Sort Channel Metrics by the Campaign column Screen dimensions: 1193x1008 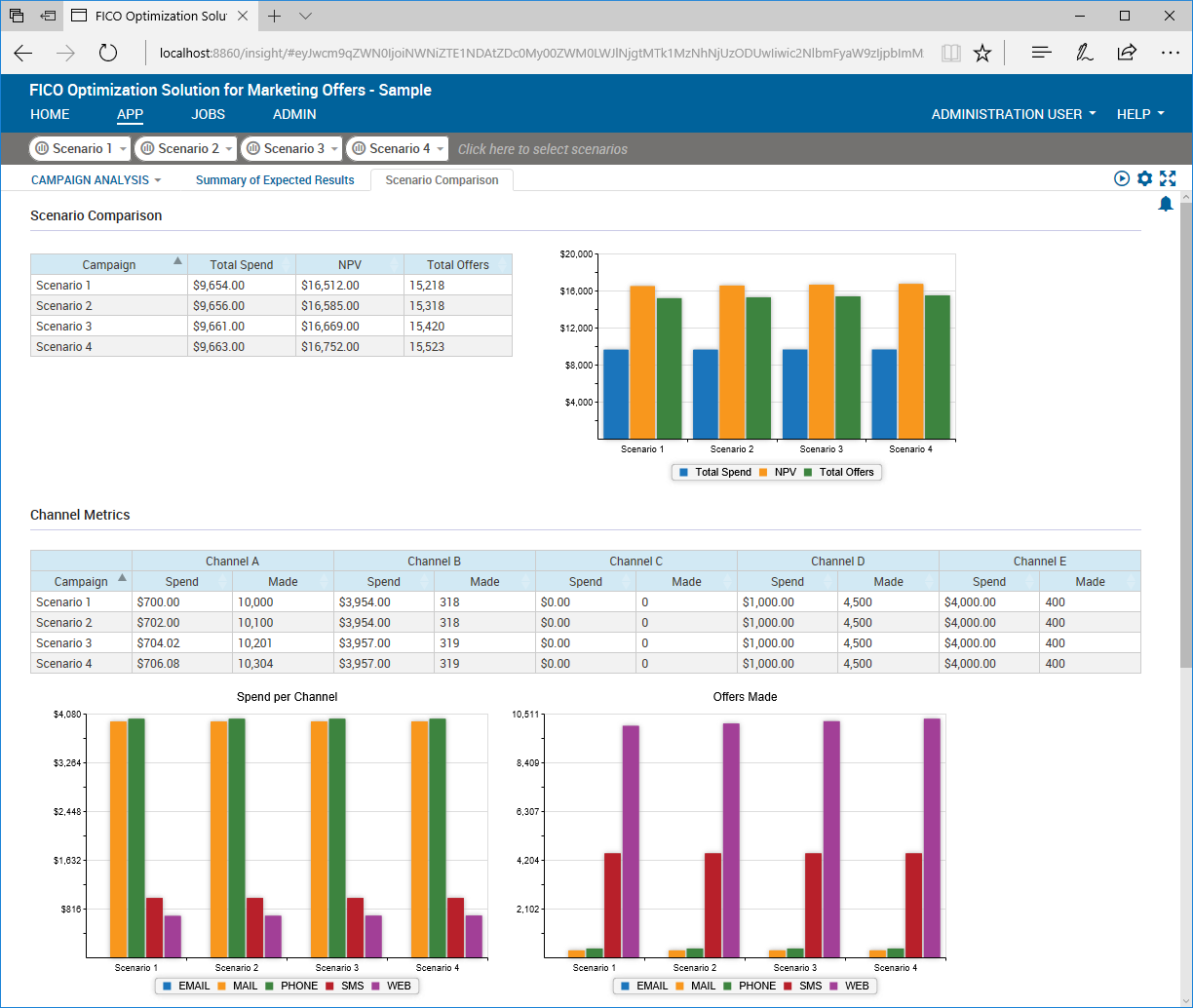(82, 581)
